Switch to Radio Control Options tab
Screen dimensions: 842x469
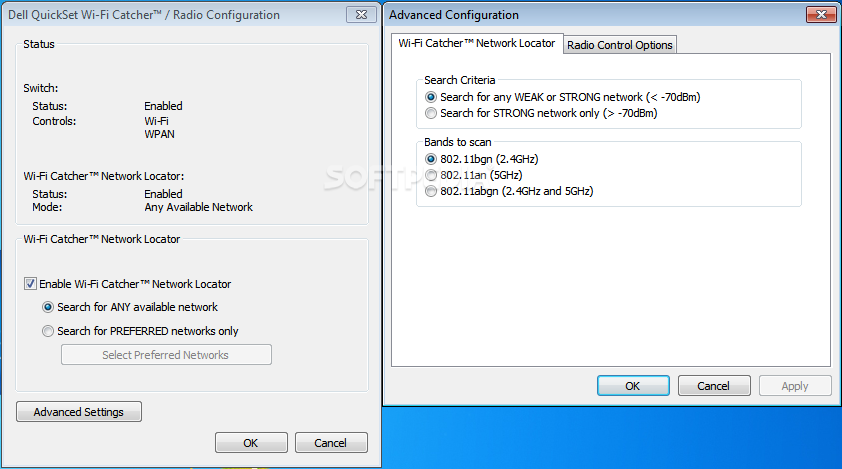click(x=620, y=45)
